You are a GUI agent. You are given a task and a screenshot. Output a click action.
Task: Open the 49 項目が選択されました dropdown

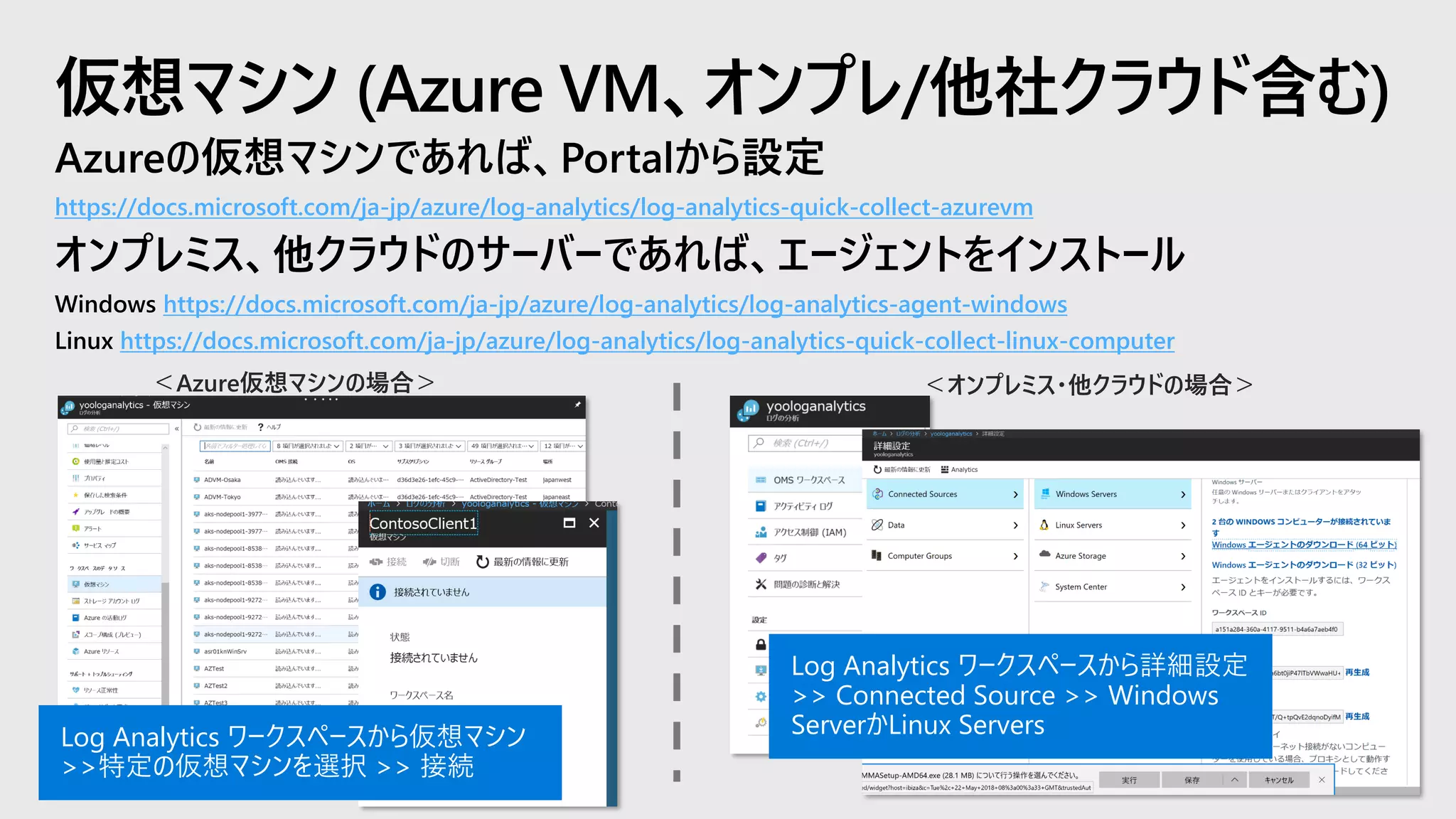[x=502, y=446]
